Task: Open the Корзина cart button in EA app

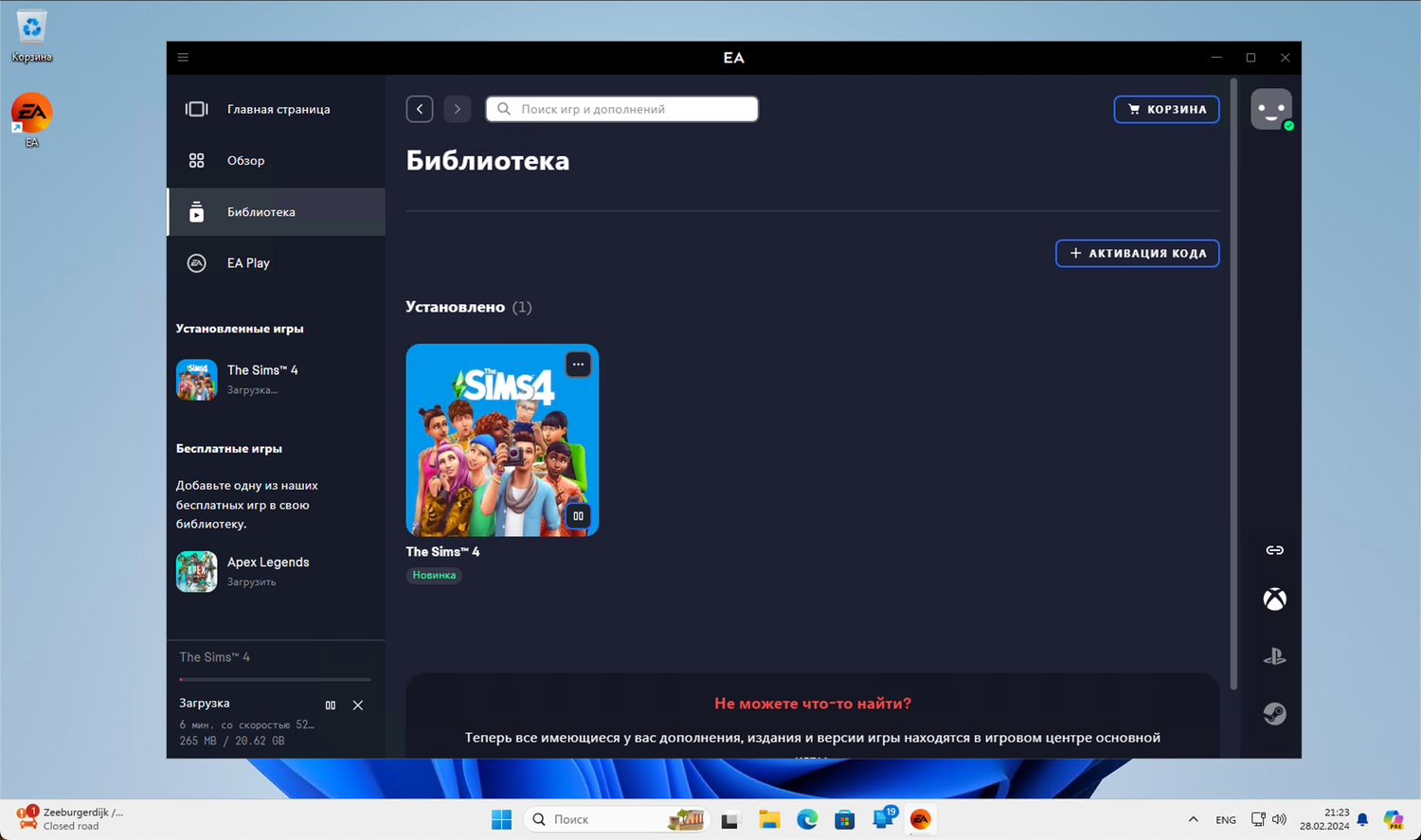Action: click(x=1166, y=109)
